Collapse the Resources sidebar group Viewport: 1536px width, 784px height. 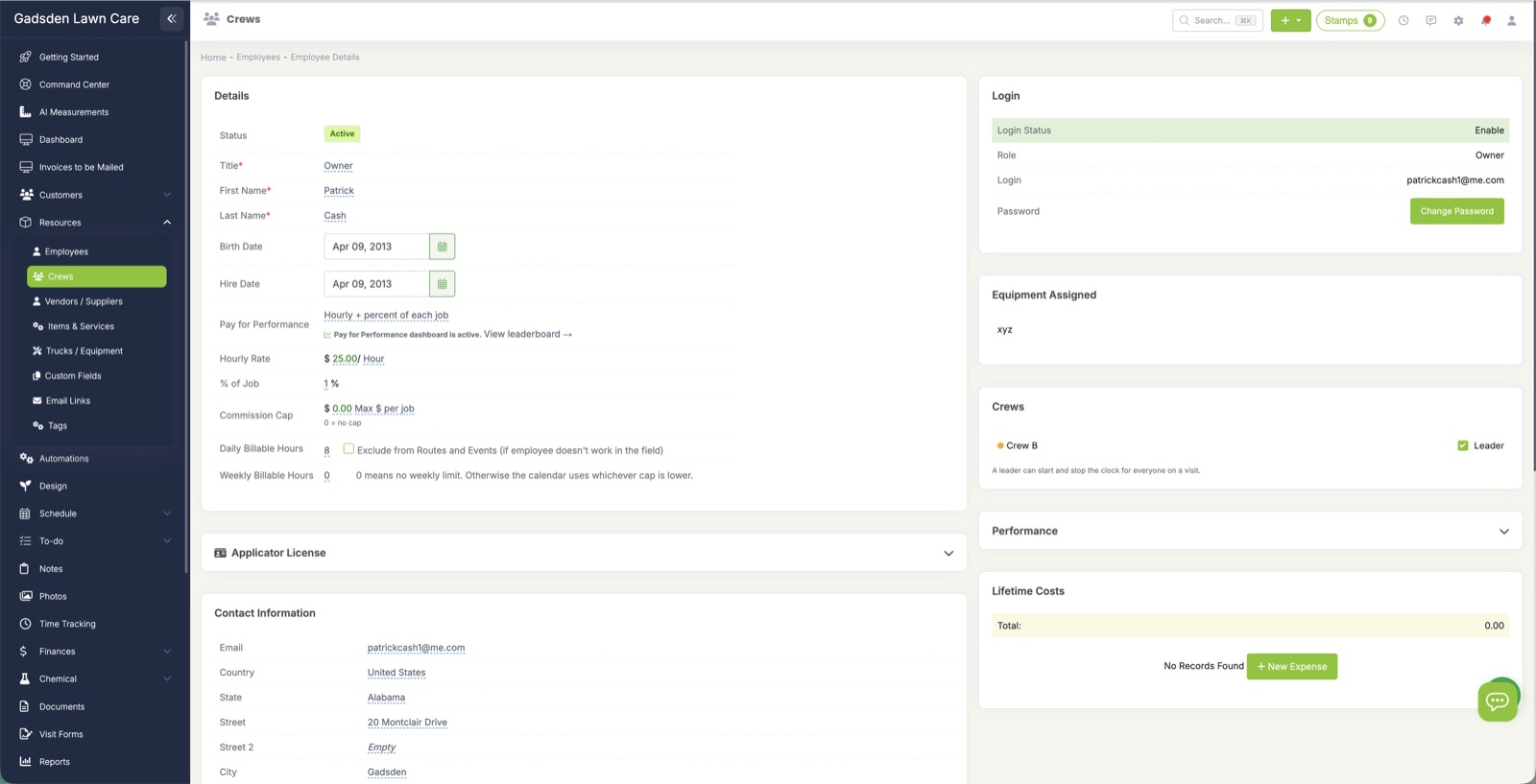click(x=167, y=223)
